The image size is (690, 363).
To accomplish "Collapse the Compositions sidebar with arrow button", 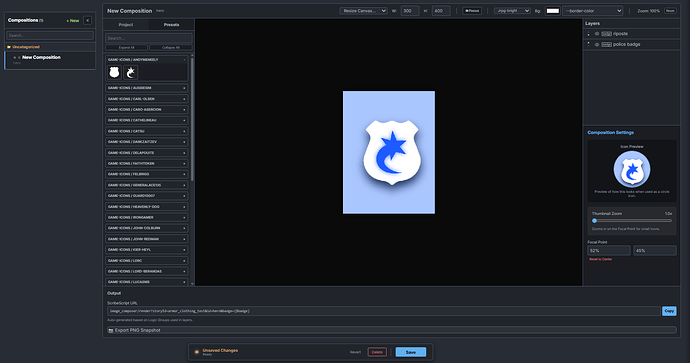I will (x=88, y=20).
